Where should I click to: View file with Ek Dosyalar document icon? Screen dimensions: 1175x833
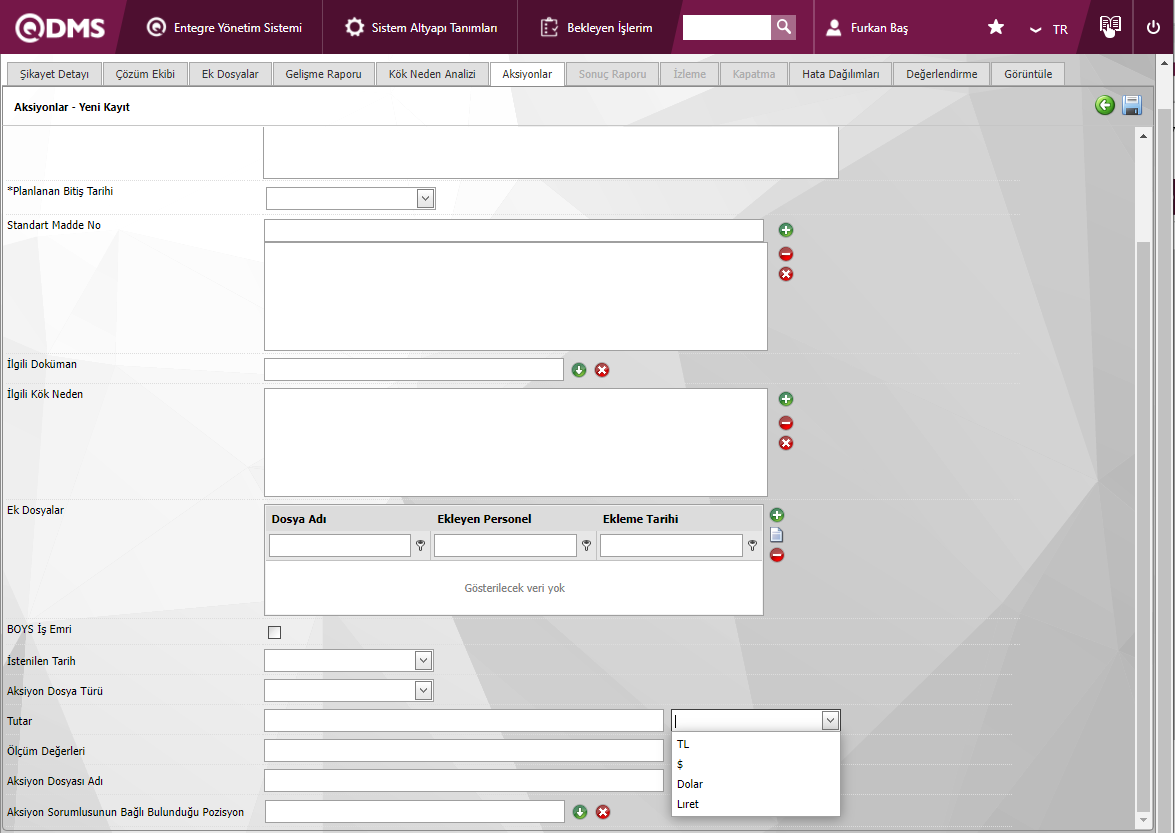(777, 535)
